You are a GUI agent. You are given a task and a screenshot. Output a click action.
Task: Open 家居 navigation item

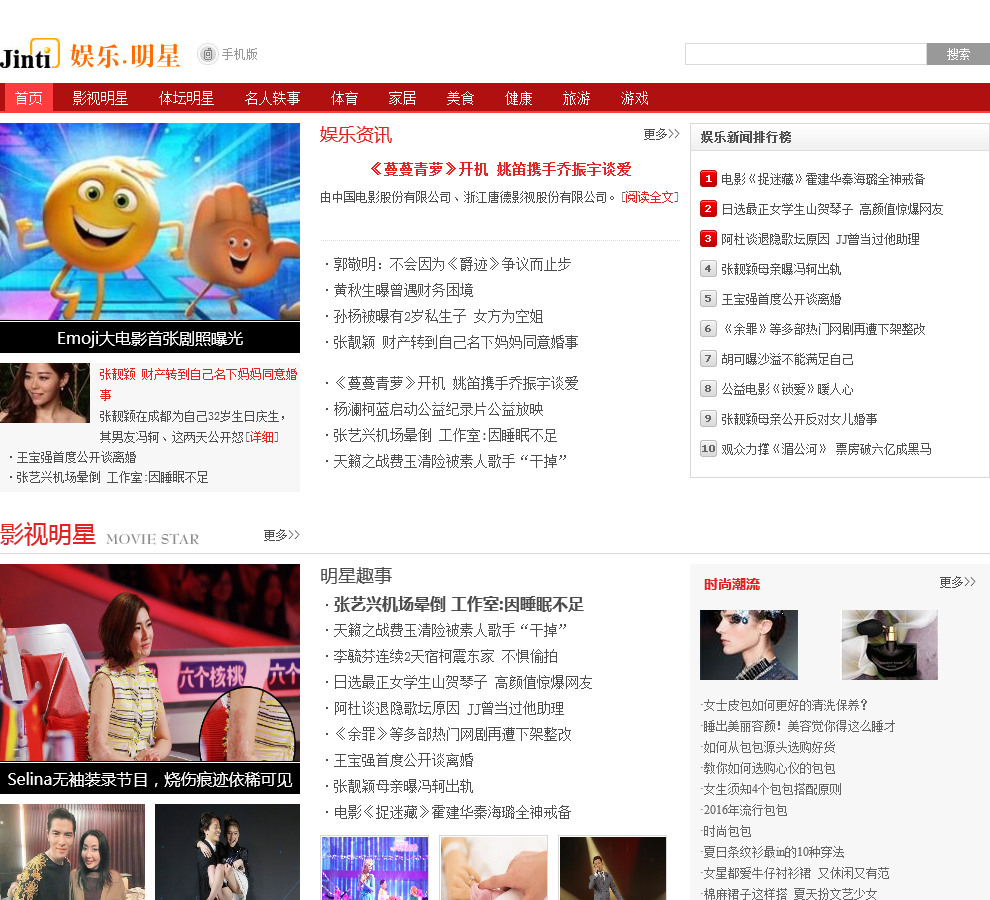point(402,98)
